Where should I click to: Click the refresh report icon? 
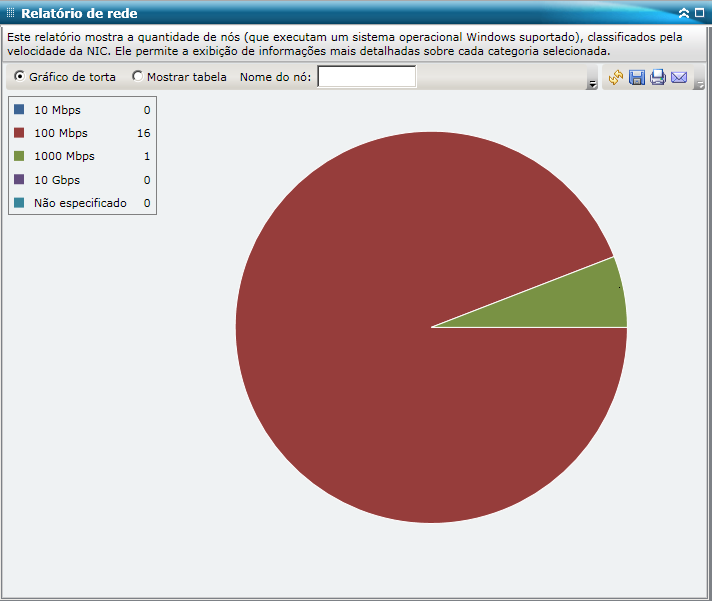point(616,78)
